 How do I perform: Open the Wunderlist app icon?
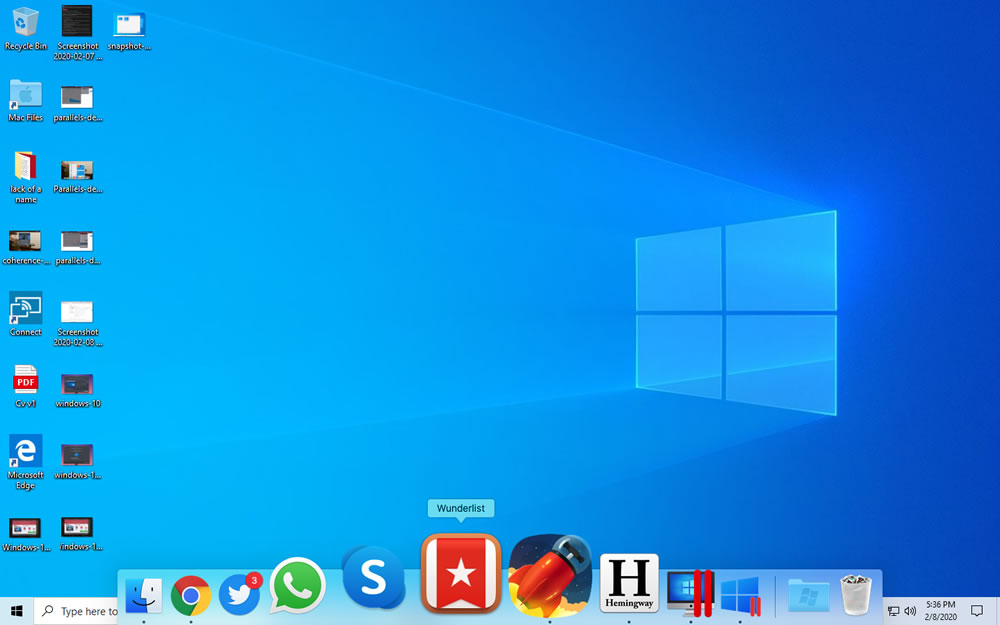click(x=460, y=573)
